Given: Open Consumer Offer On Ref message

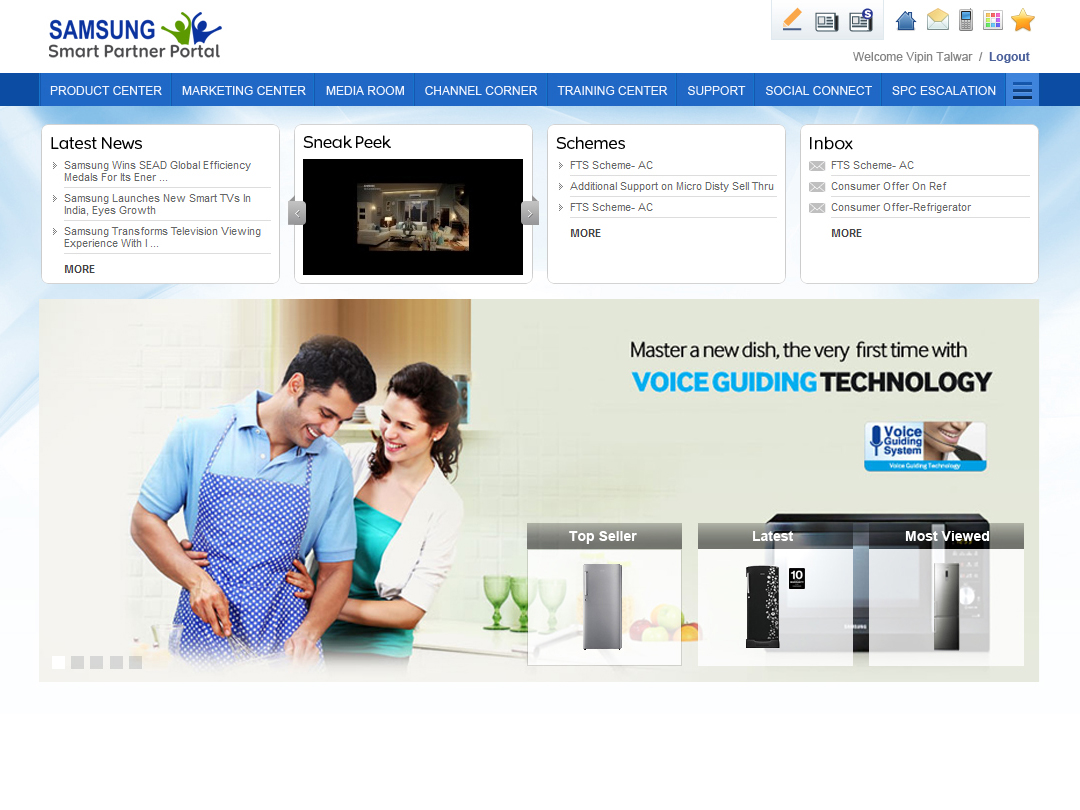Looking at the screenshot, I should pyautogui.click(x=889, y=187).
